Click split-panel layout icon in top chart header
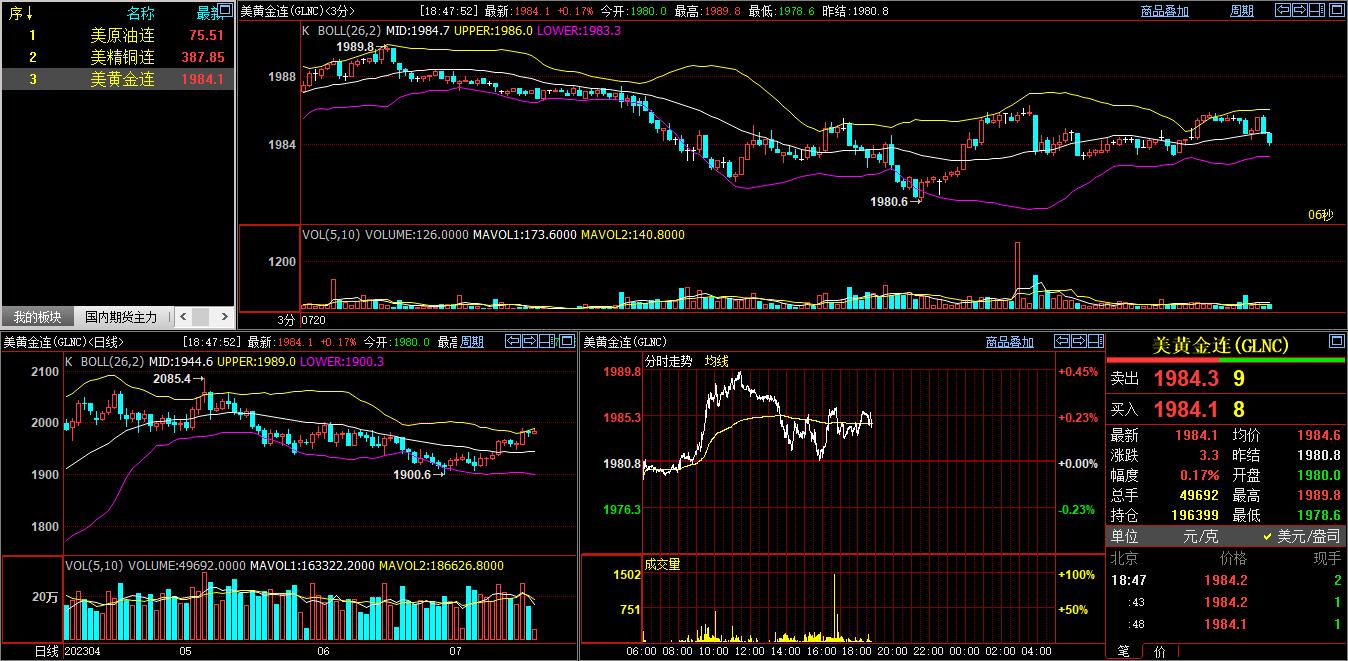Screen dimensions: 1348x661 (x=1318, y=10)
